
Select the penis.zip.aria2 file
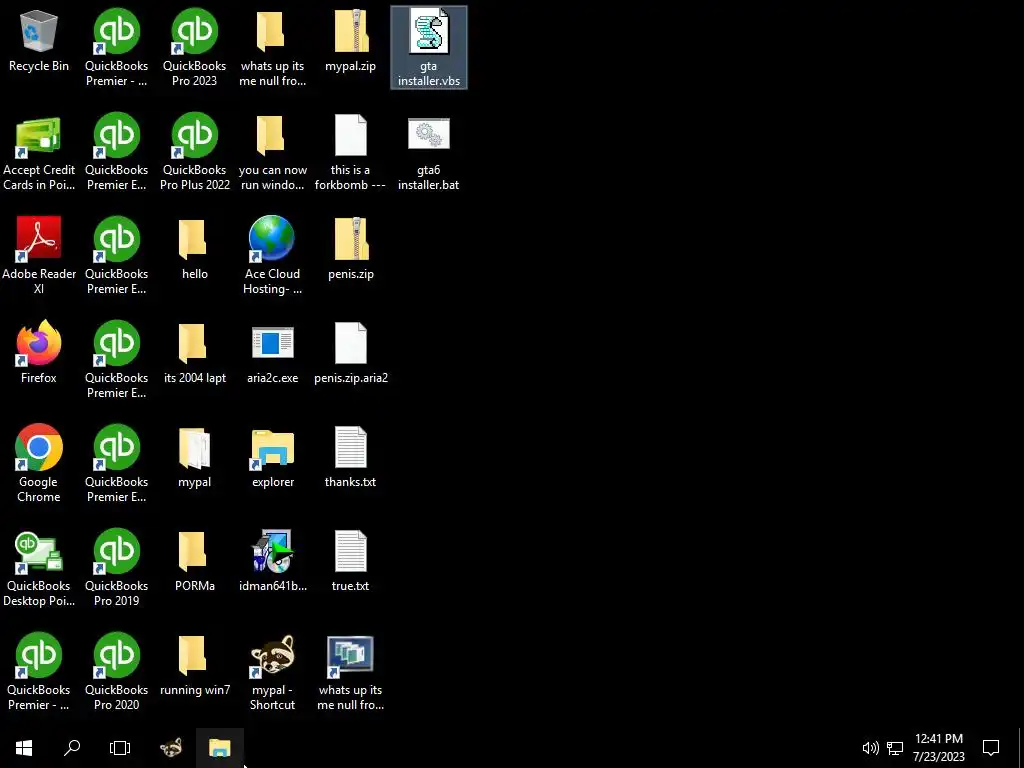[351, 353]
